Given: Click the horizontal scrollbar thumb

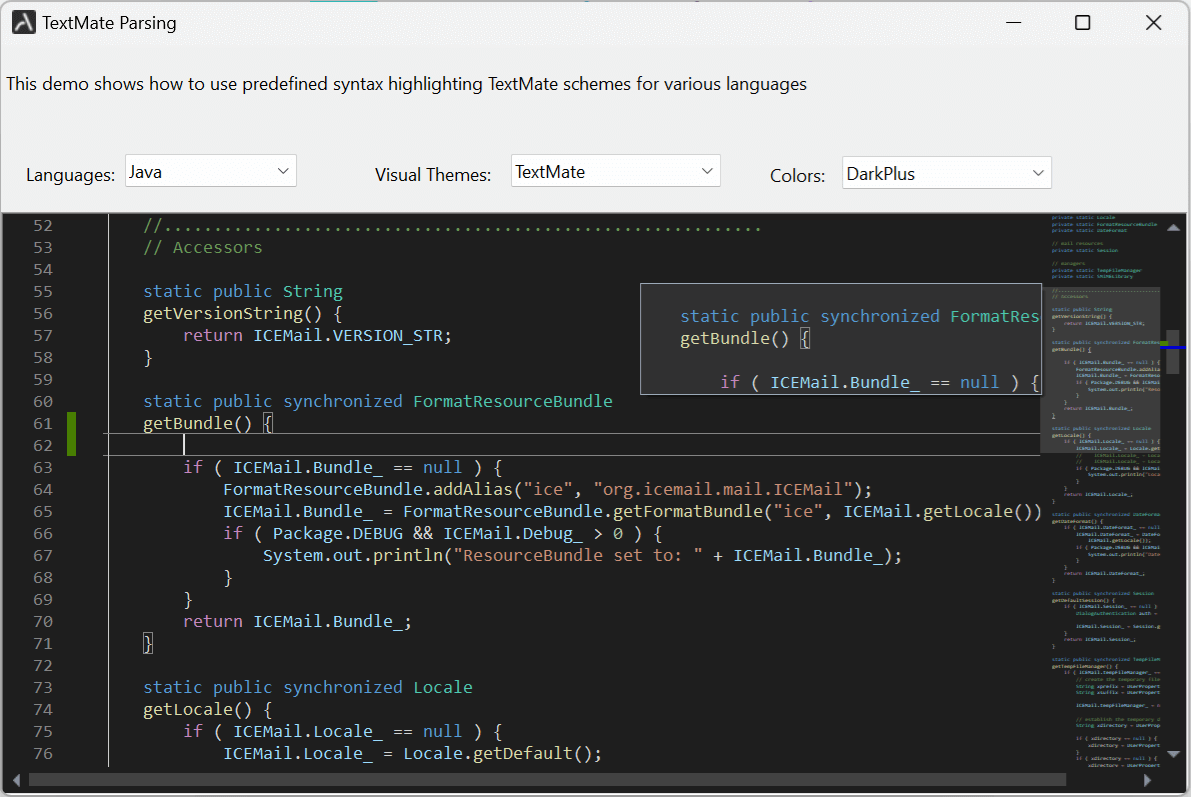Looking at the screenshot, I should (x=547, y=780).
